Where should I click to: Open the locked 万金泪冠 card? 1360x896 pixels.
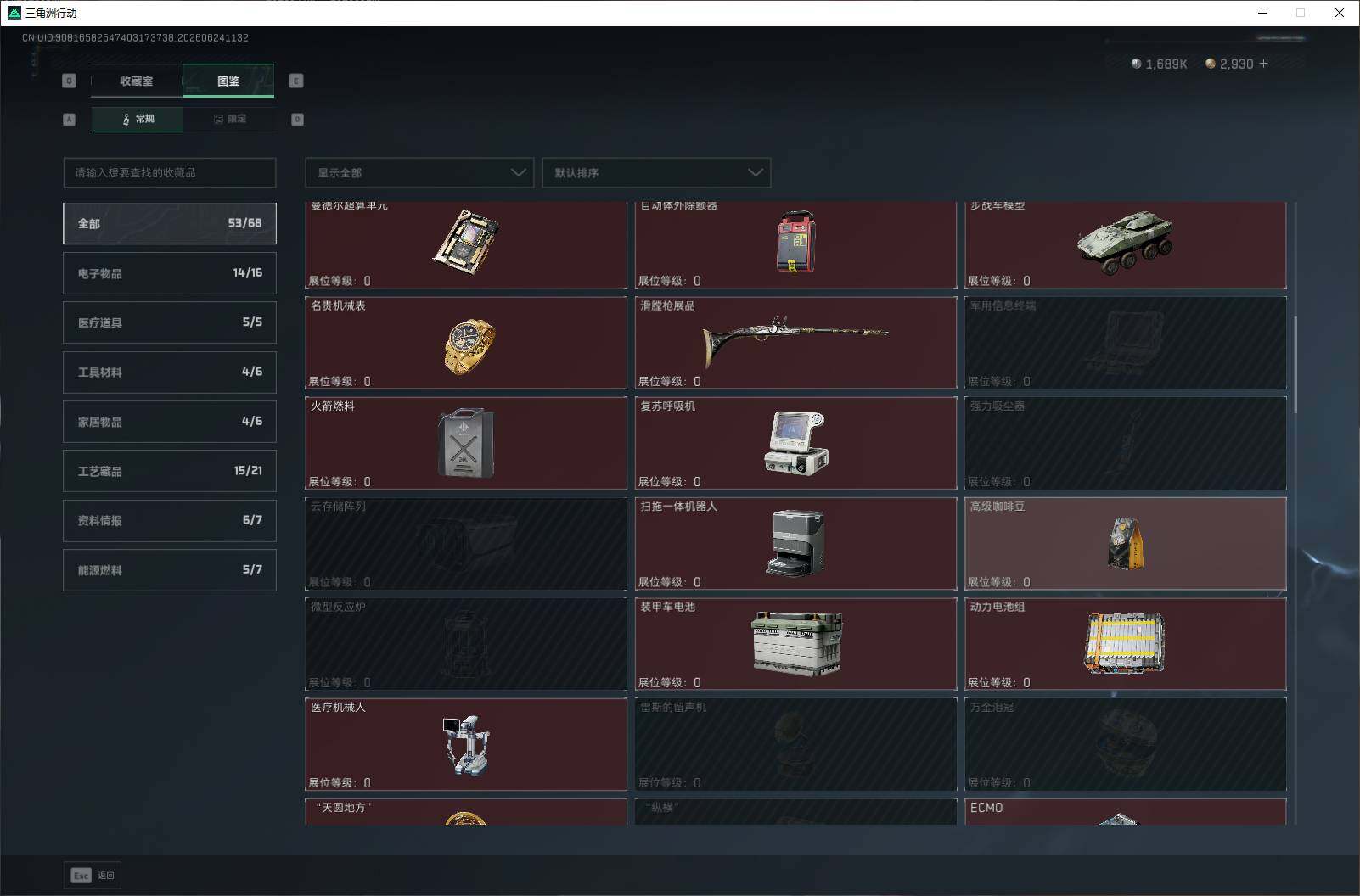coord(1126,744)
